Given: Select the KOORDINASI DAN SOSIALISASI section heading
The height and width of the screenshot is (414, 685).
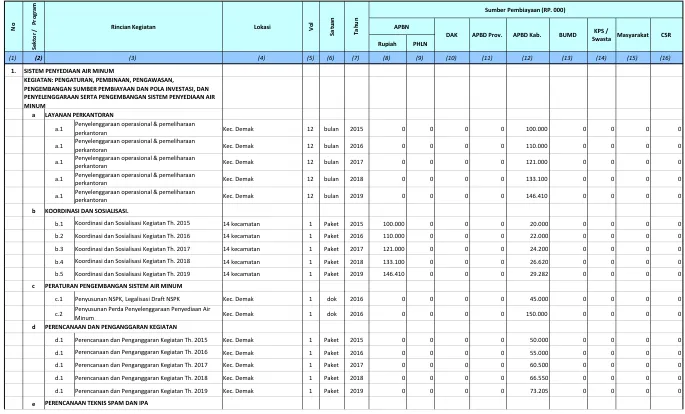Looking at the screenshot, I should coord(86,211).
